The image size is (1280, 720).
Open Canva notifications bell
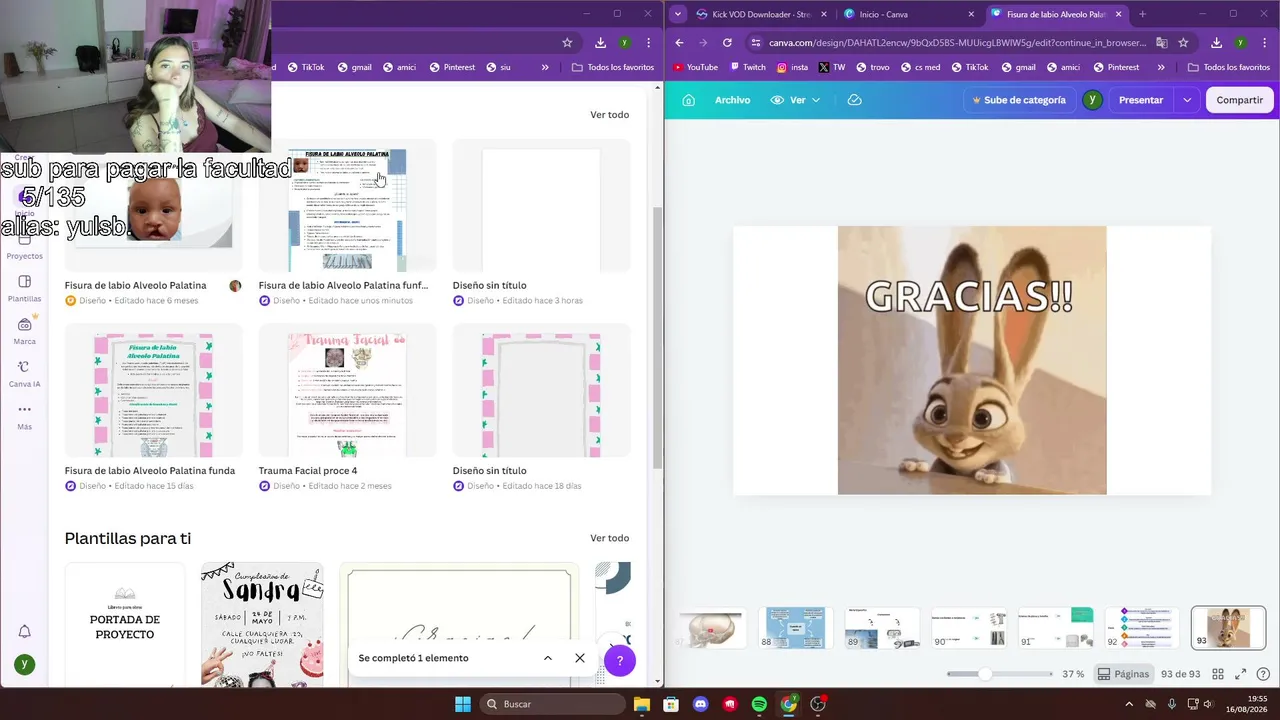point(25,631)
